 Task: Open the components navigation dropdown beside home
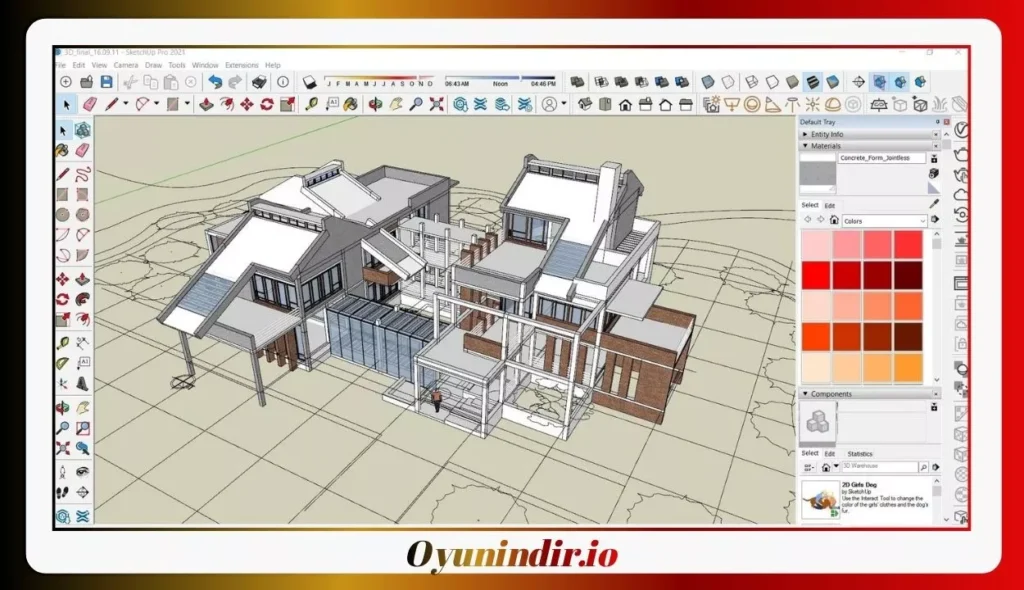[836, 467]
